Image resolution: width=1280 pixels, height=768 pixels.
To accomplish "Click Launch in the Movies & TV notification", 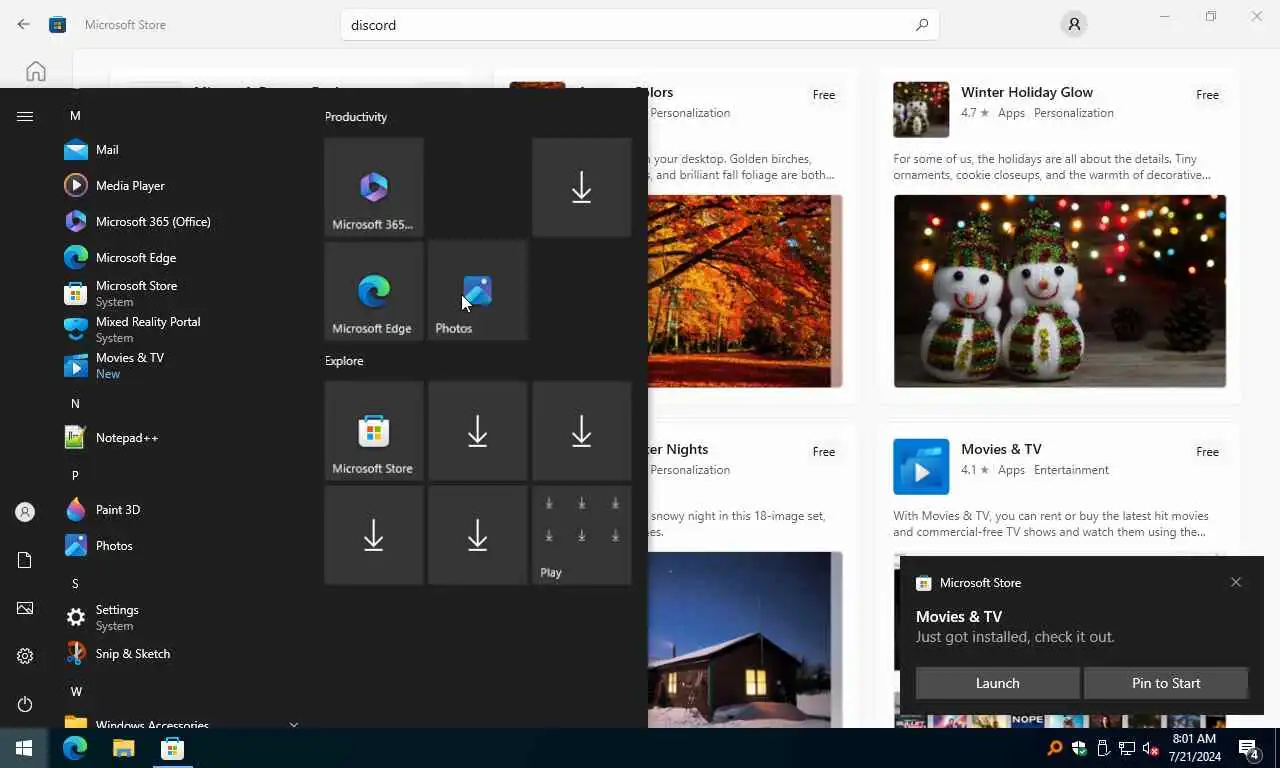I will [997, 683].
